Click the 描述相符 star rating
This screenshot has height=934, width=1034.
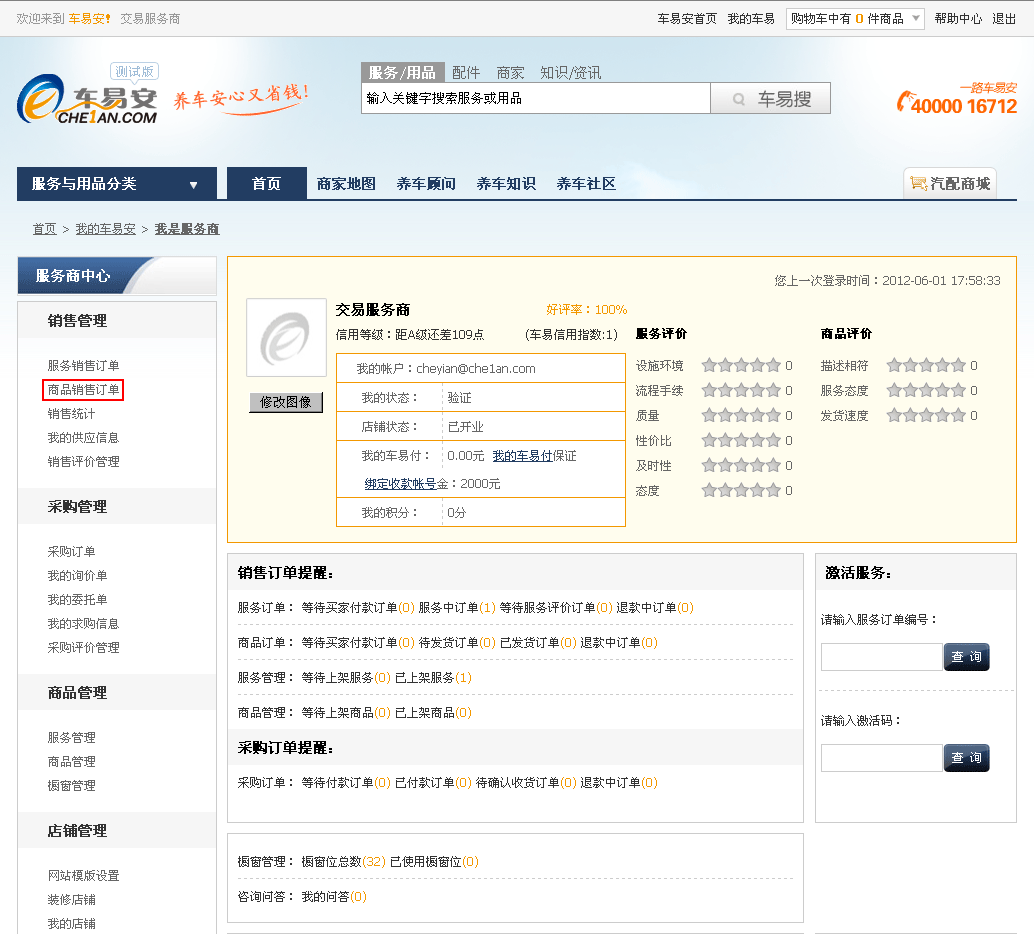(x=926, y=365)
